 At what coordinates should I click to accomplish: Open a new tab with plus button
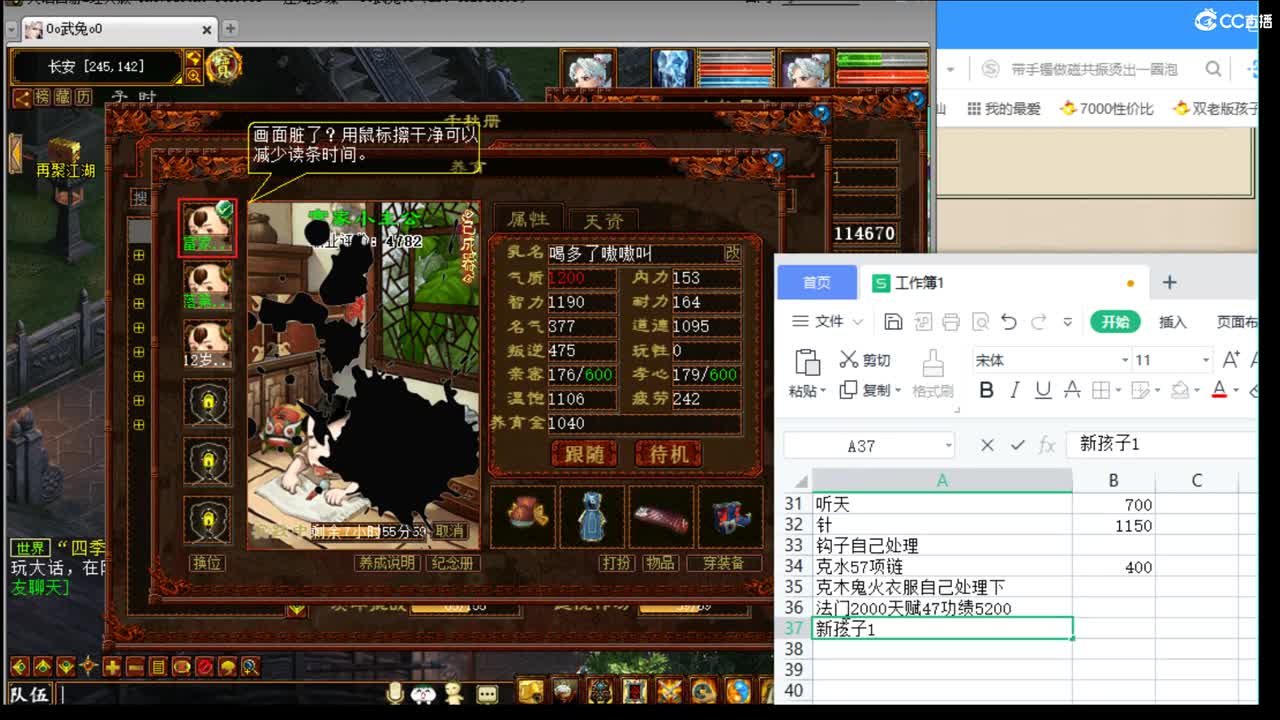coord(1169,283)
